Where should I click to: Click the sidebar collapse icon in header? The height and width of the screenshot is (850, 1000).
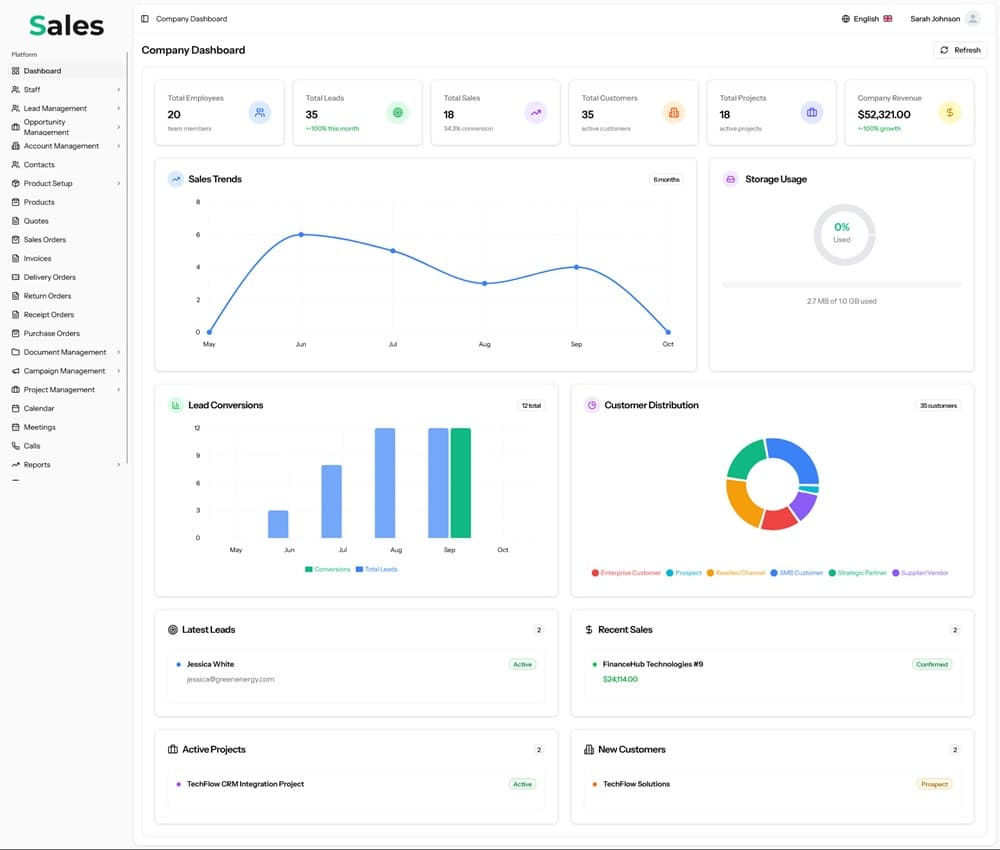145,19
